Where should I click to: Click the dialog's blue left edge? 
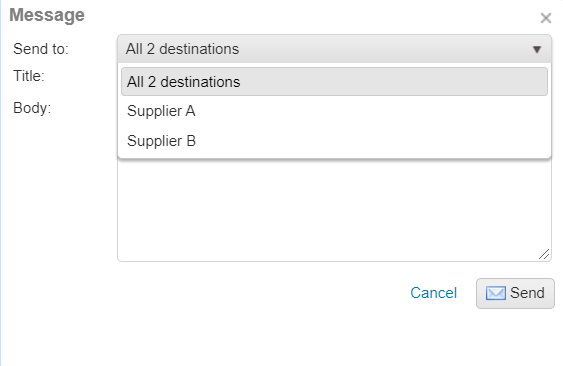(x=1, y=183)
